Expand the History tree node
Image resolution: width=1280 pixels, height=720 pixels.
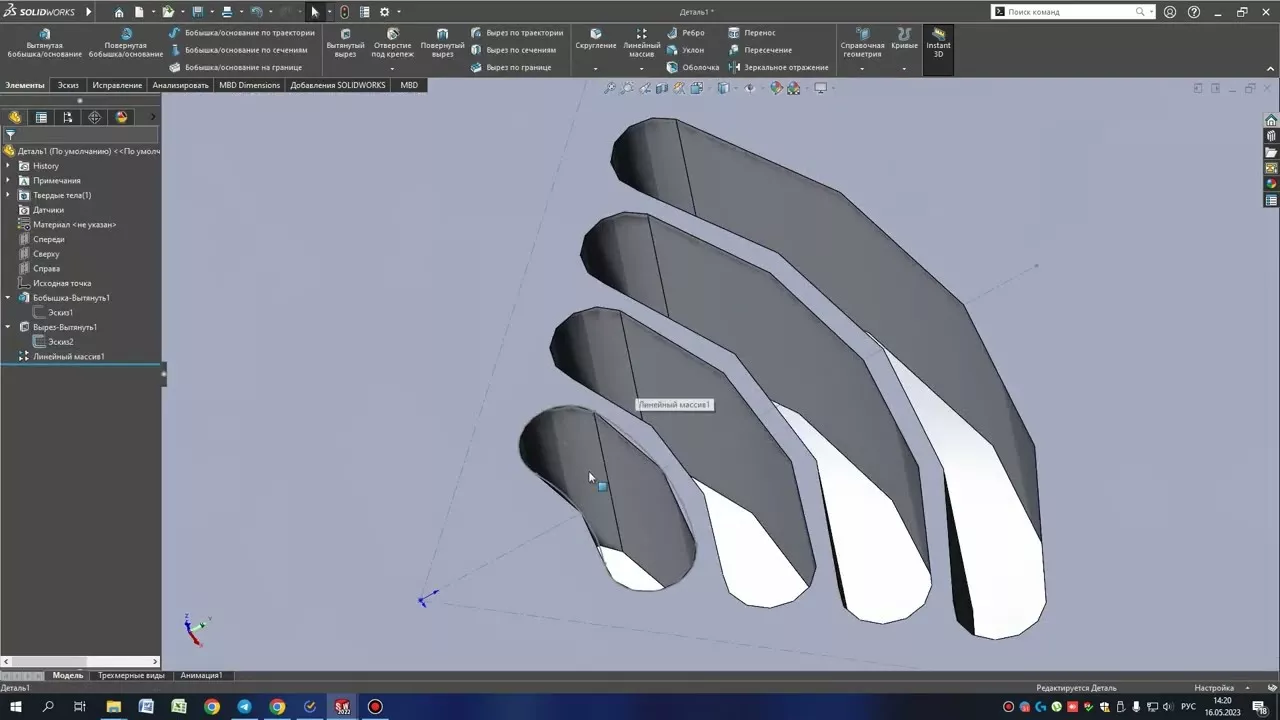(x=9, y=166)
